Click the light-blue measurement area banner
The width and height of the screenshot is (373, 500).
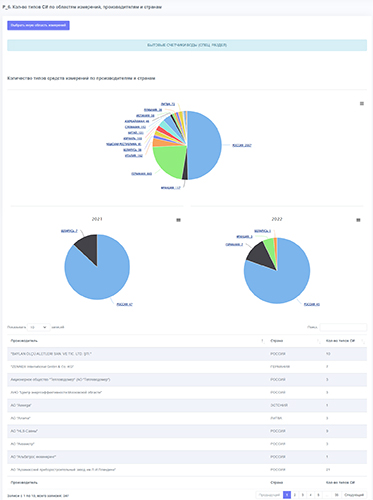(x=187, y=45)
